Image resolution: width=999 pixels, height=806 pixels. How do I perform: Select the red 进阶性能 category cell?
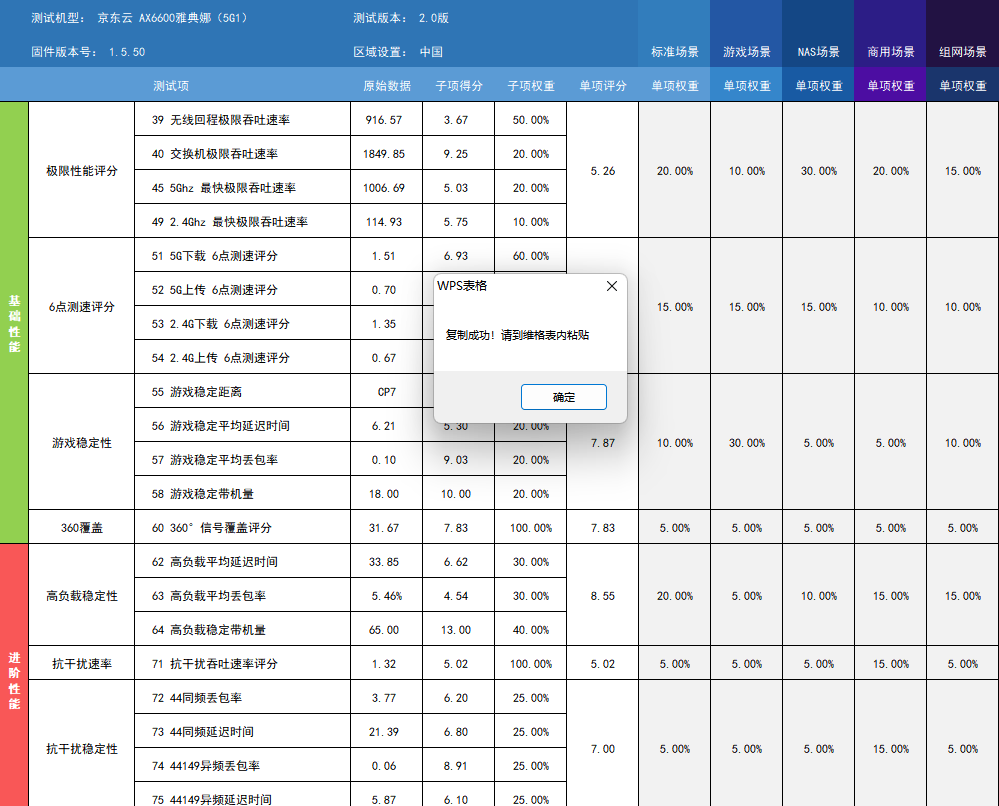(14, 675)
